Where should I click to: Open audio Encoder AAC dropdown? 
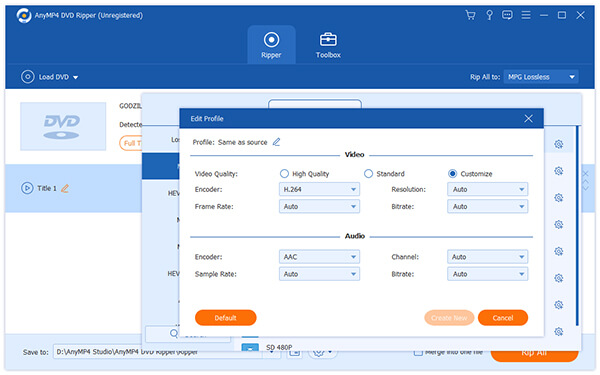(319, 257)
